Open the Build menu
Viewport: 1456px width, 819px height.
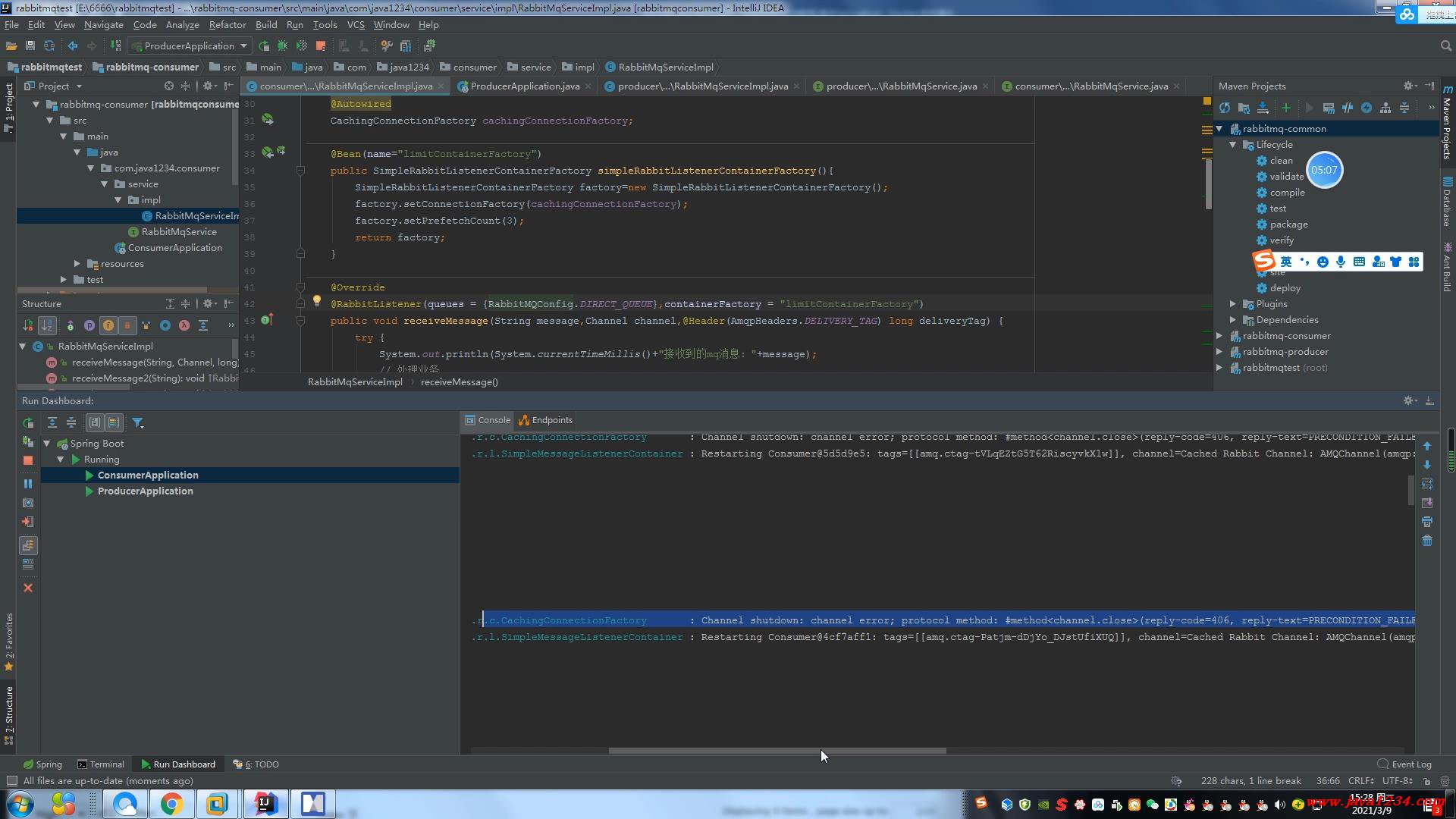266,25
